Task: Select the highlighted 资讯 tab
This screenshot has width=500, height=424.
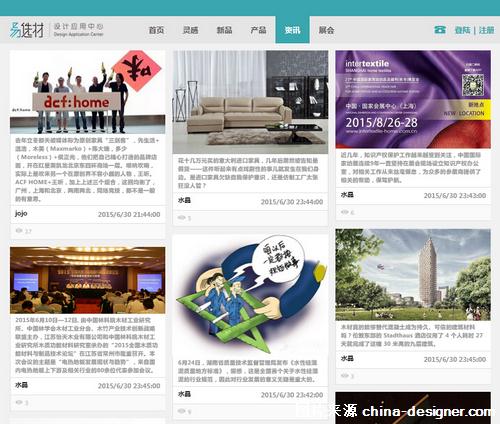Action: point(292,30)
